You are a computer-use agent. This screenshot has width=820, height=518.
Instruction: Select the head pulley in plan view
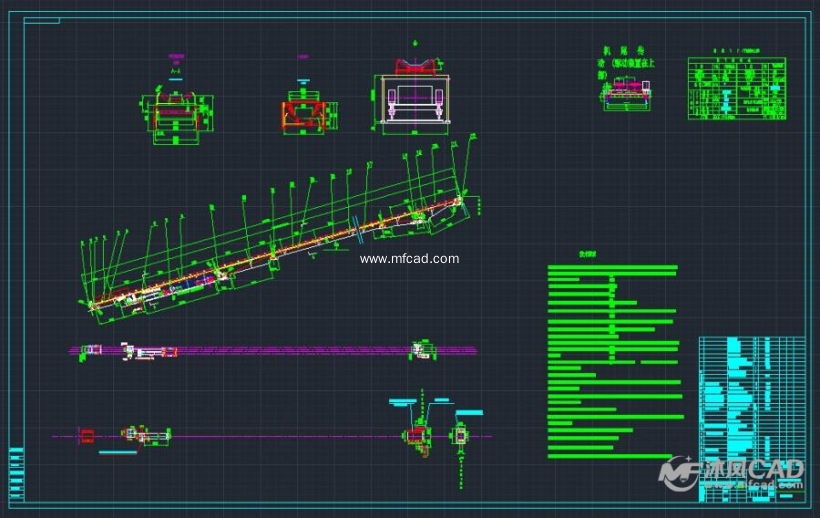click(422, 349)
